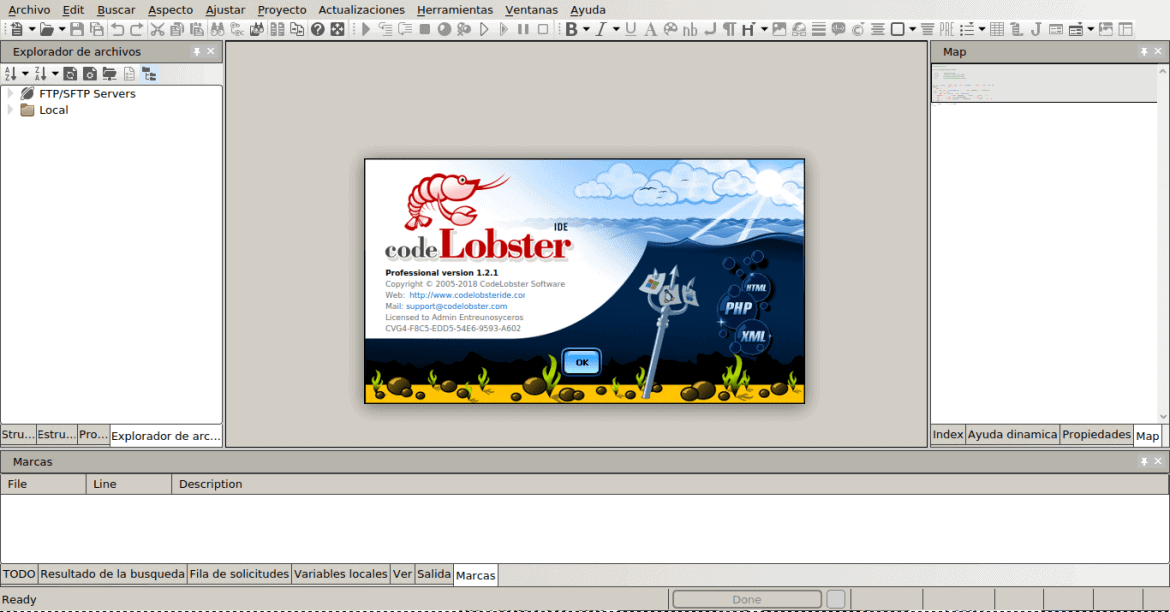This screenshot has height=612, width=1170.
Task: Switch to the TODO tab
Action: tap(19, 574)
